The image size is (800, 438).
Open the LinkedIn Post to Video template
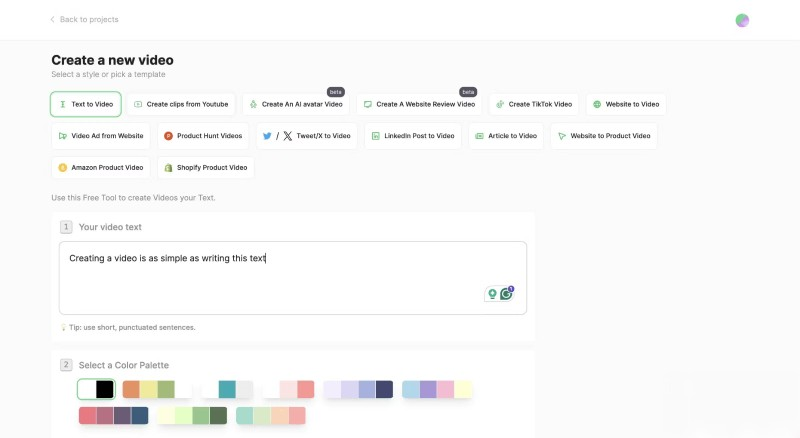[412, 136]
